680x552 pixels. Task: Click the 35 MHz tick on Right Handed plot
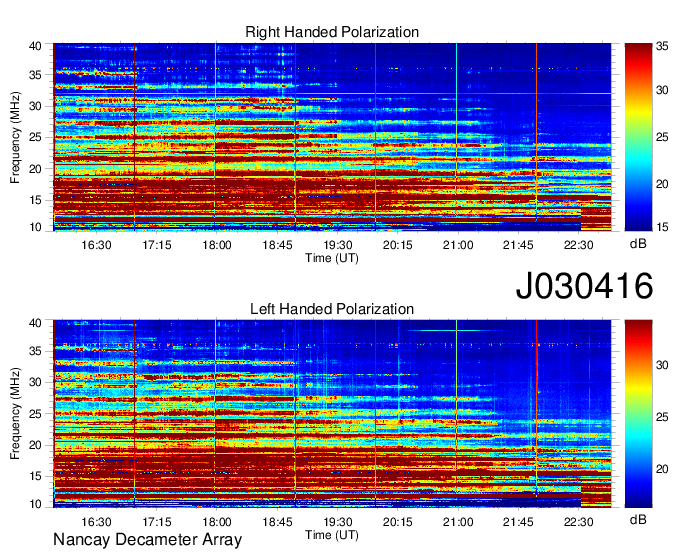click(x=35, y=75)
